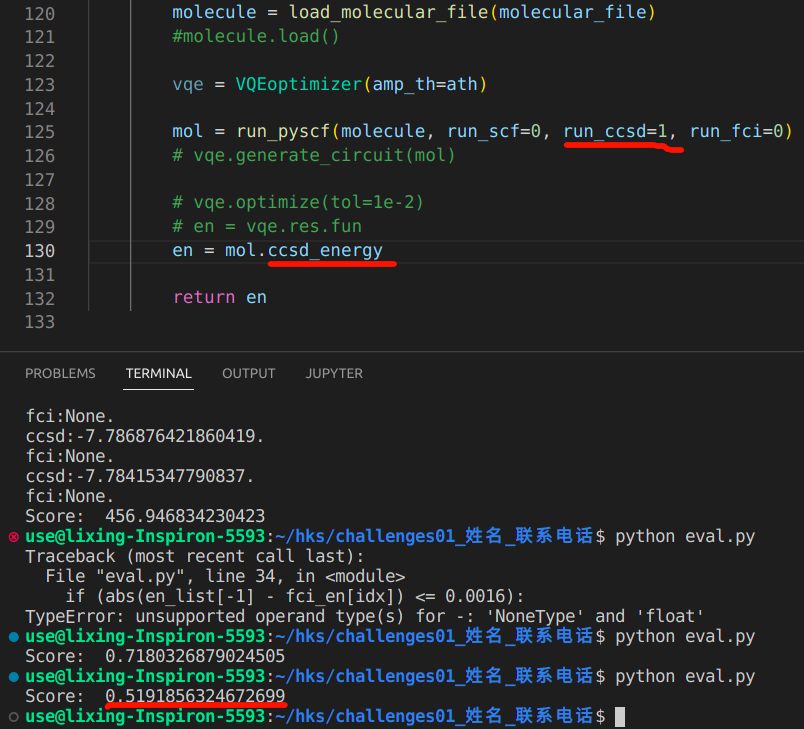The height and width of the screenshot is (729, 804).
Task: Click the Score 0.5191856324672699 output value
Action: coord(195,696)
